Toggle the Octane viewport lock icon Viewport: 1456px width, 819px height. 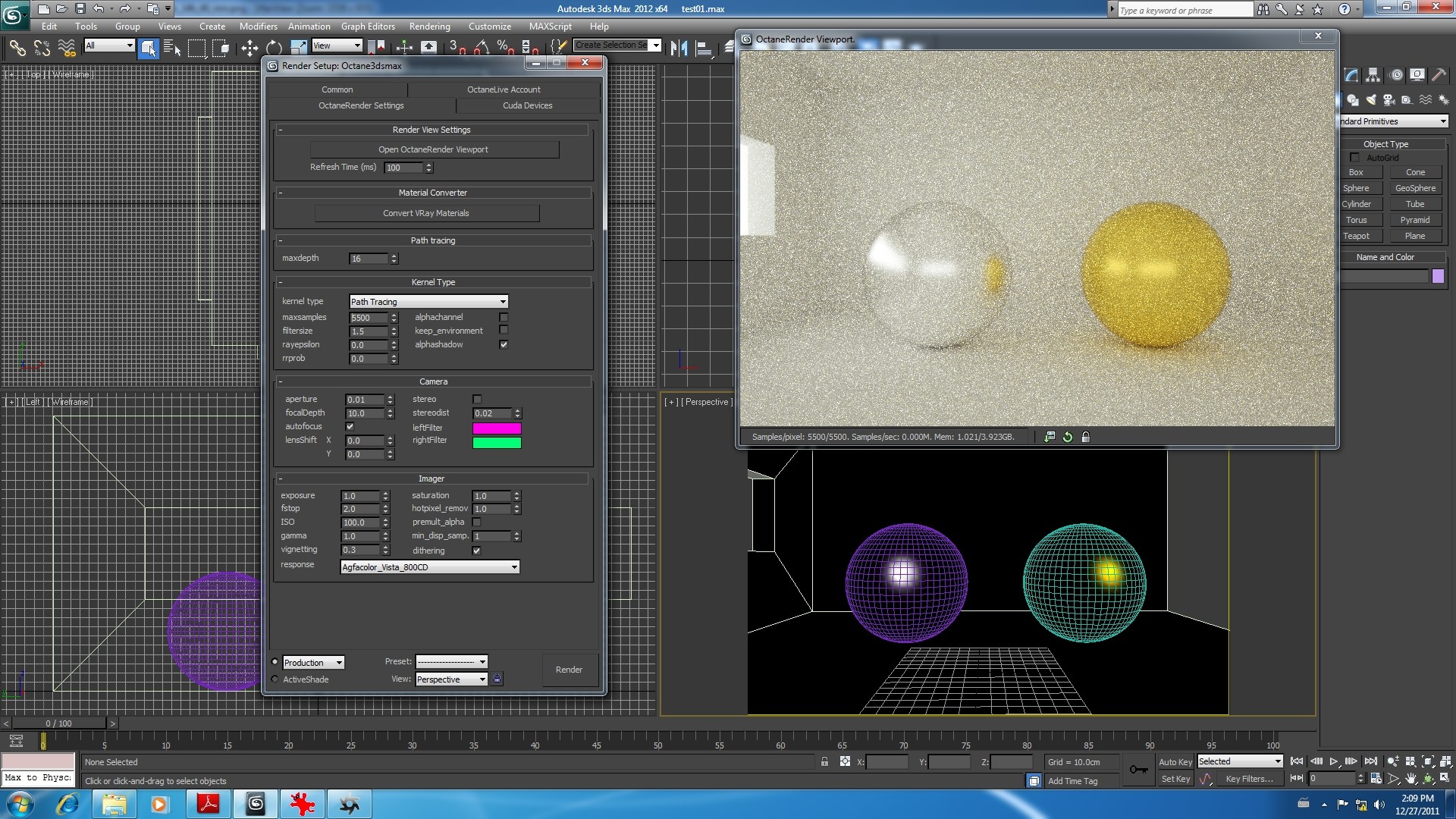coord(1085,437)
